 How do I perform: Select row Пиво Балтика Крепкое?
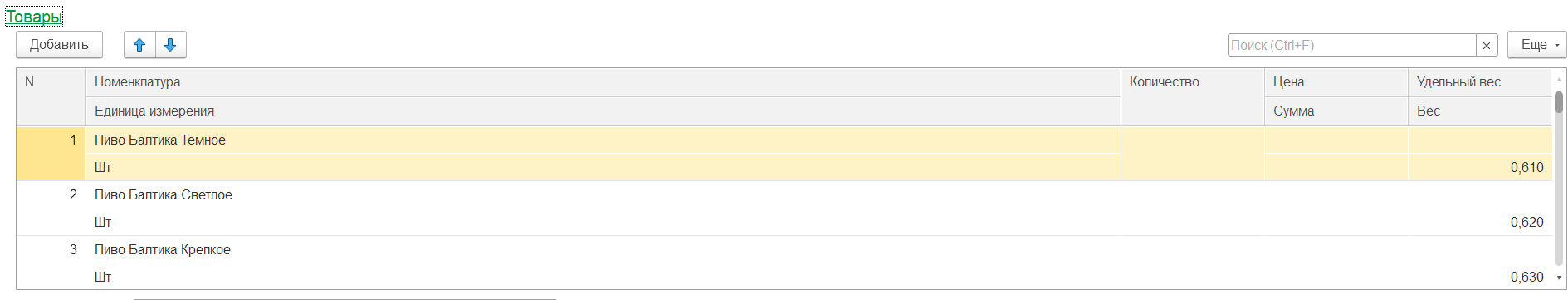(x=784, y=263)
